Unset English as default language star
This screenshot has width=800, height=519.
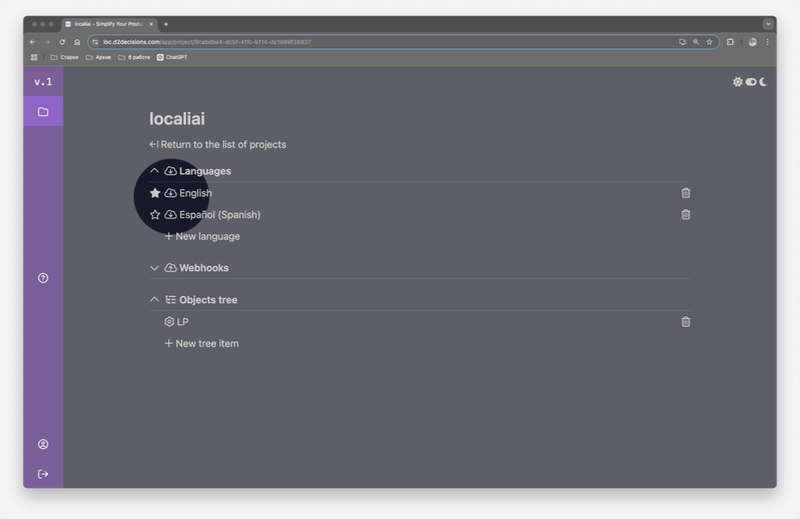click(x=155, y=193)
